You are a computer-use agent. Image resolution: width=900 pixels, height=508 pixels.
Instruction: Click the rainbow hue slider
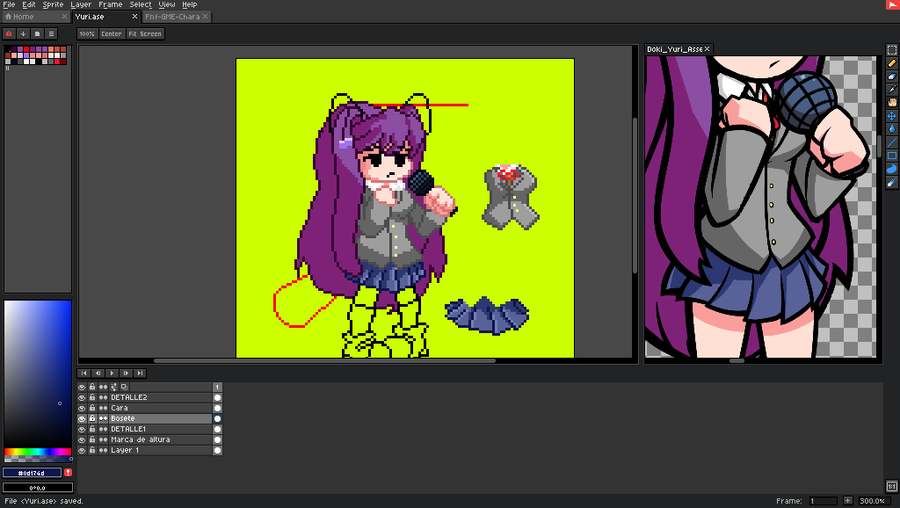pyautogui.click(x=37, y=452)
